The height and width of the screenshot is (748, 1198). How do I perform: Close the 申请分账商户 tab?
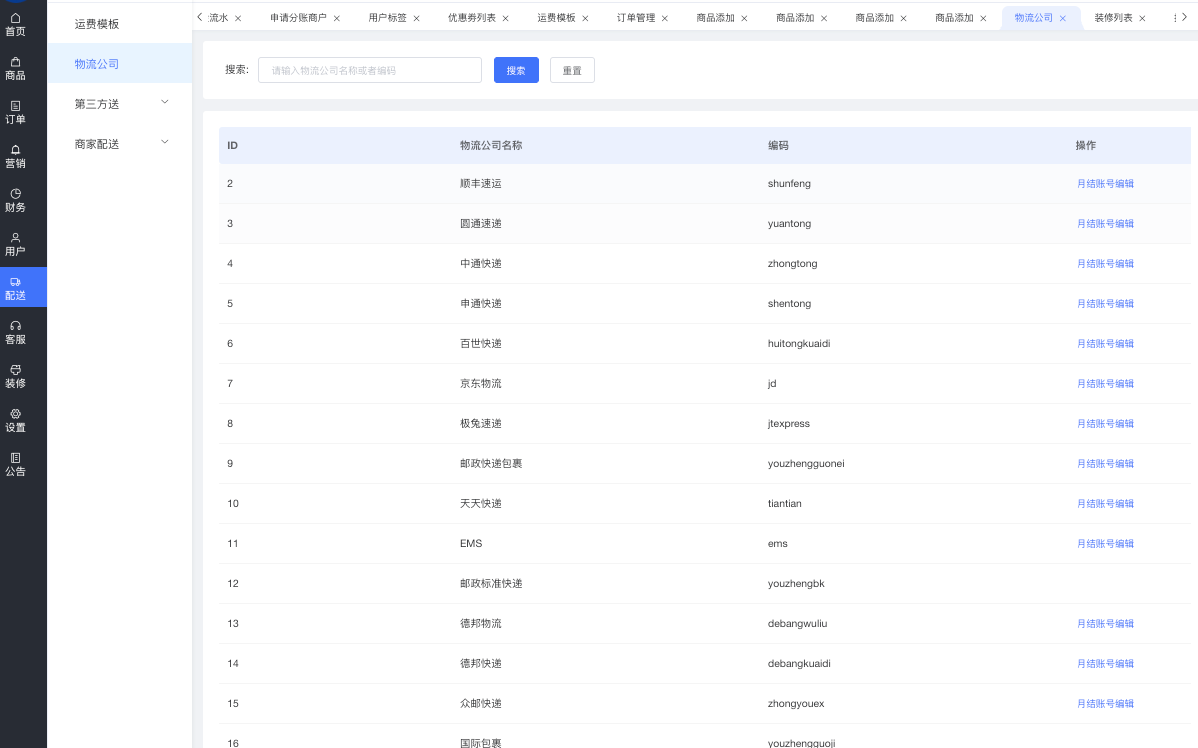(337, 18)
